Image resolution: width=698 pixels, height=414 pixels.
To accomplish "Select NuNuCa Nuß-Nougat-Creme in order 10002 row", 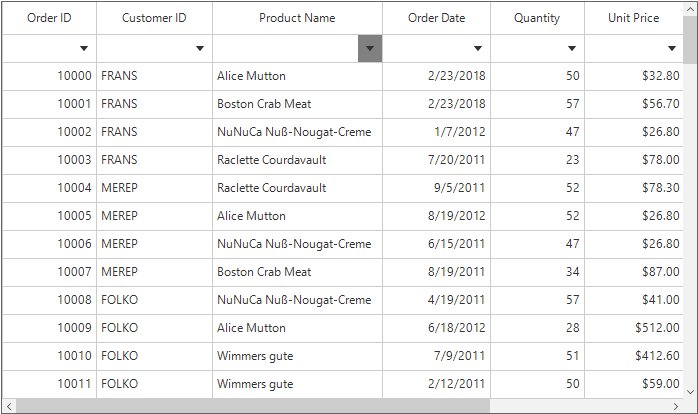I will click(297, 133).
